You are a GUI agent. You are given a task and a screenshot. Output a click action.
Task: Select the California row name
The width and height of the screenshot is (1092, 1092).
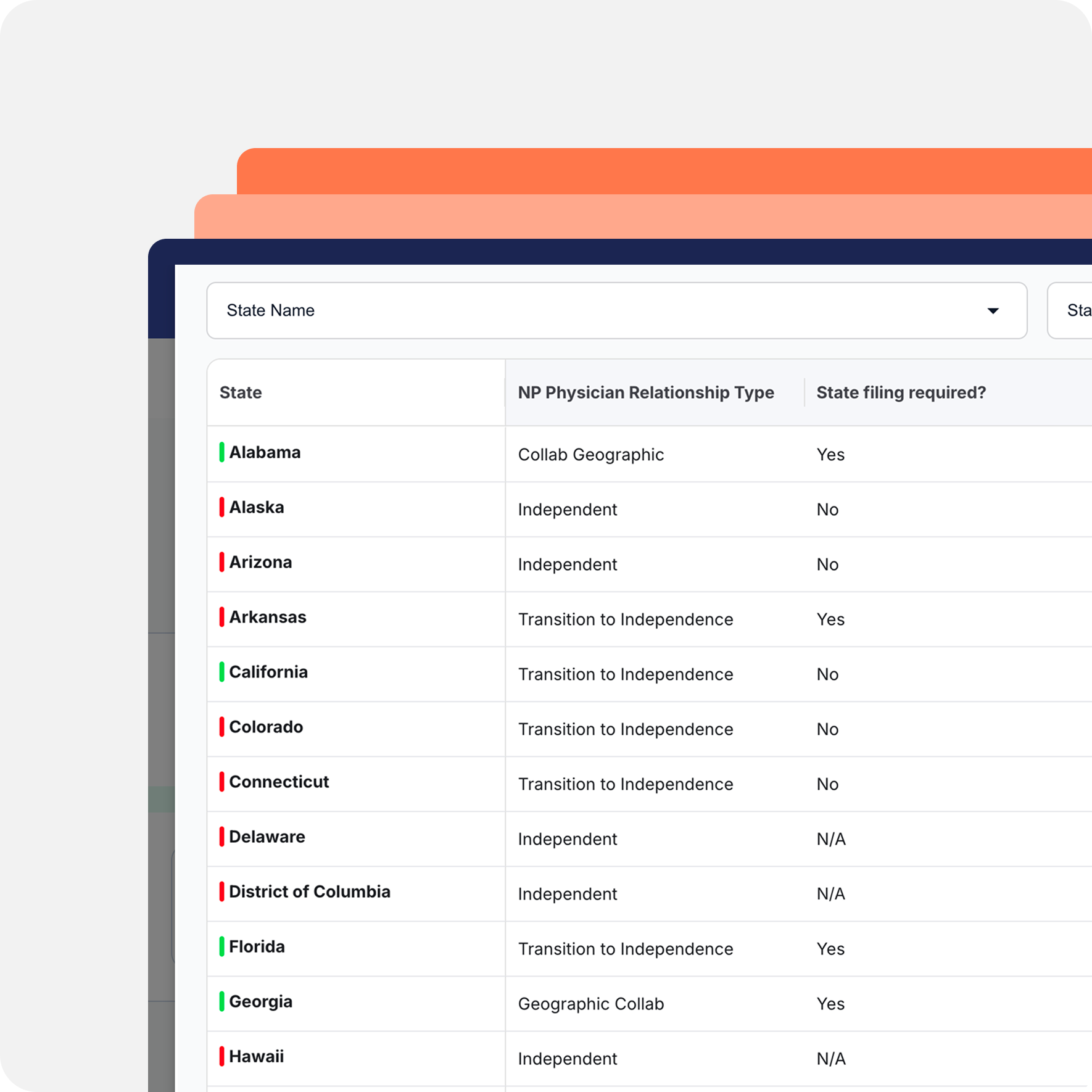[268, 672]
